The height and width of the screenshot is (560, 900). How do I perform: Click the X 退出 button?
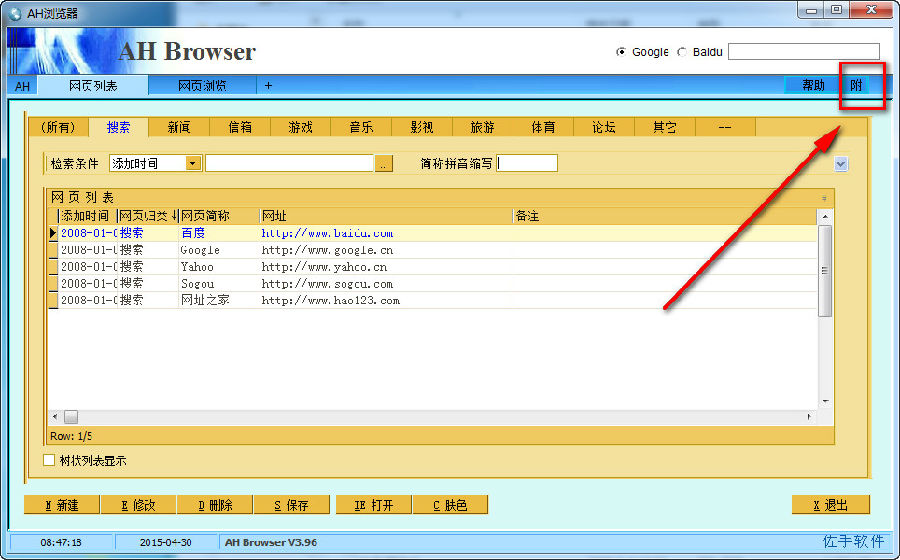(x=831, y=505)
